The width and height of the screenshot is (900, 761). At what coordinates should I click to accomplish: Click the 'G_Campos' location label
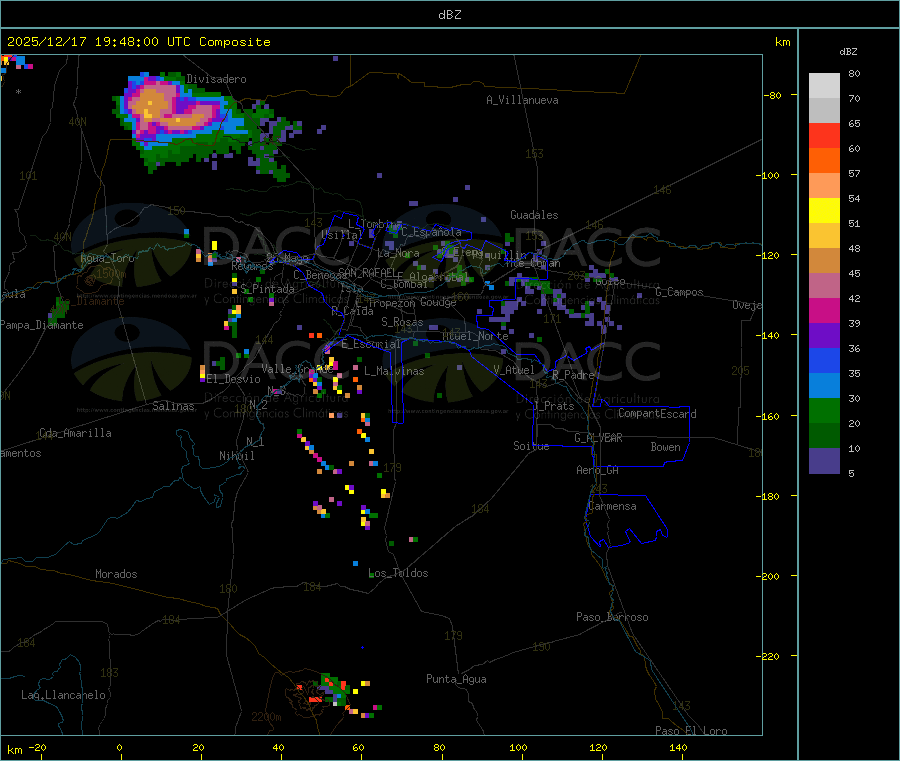tap(680, 292)
